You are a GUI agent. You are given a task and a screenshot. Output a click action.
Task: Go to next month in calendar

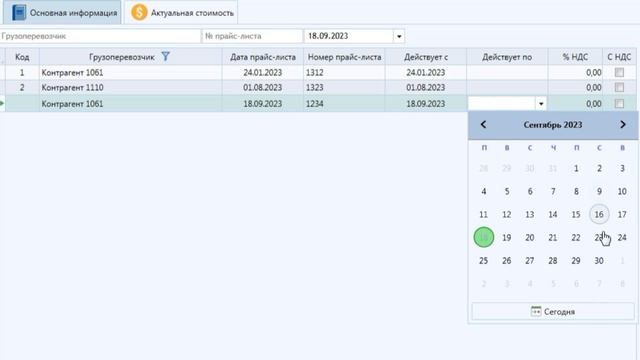(623, 124)
